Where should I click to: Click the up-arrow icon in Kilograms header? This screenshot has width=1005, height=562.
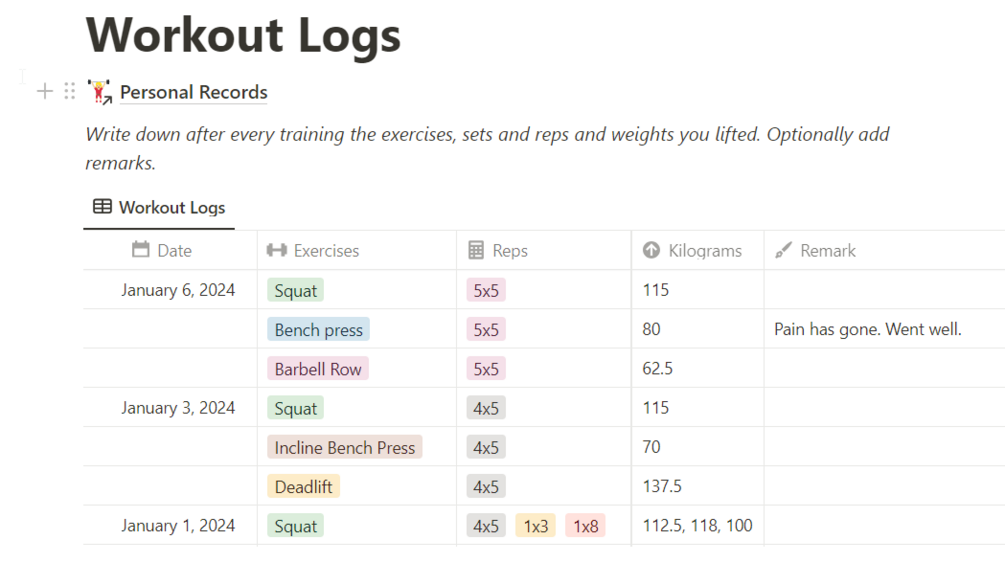pos(651,250)
